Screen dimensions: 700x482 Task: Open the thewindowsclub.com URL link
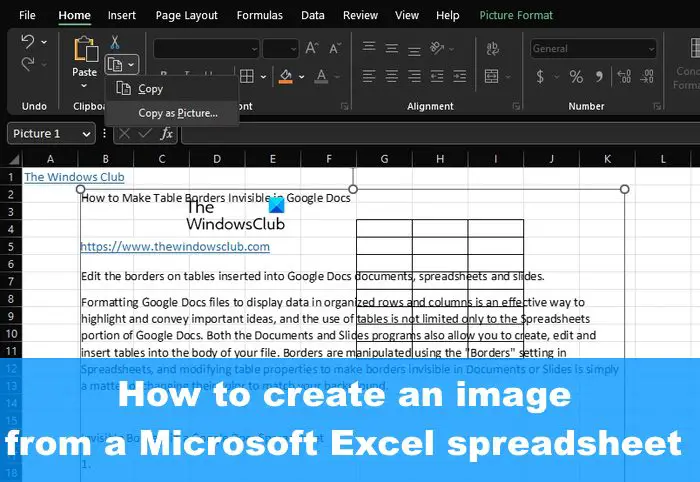pos(175,246)
